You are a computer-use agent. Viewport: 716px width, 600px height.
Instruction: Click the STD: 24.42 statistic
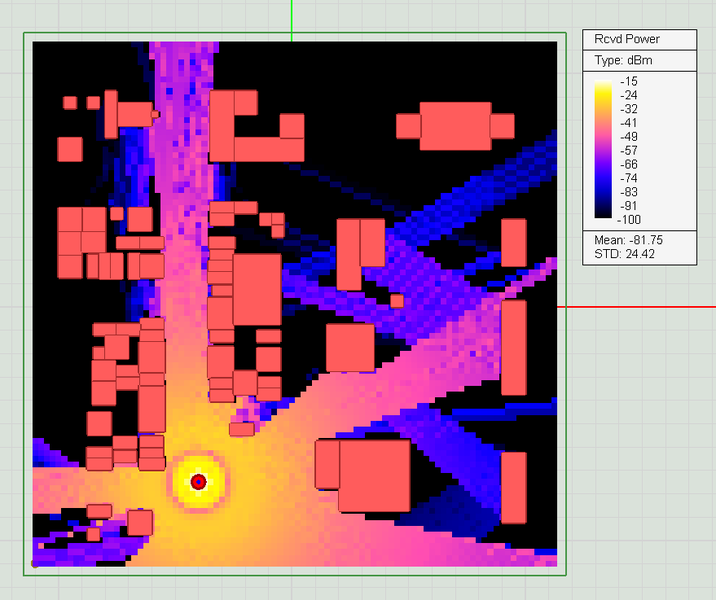(626, 254)
